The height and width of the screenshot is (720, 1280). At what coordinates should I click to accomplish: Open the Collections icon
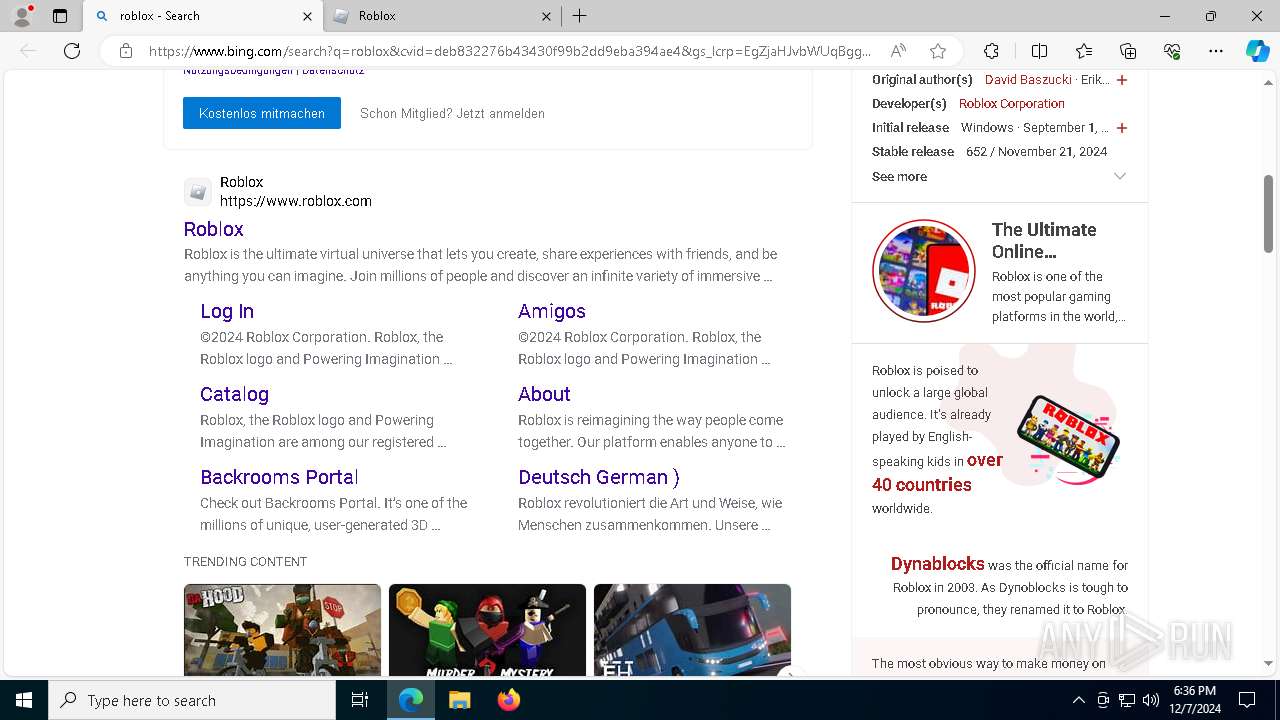(1128, 51)
